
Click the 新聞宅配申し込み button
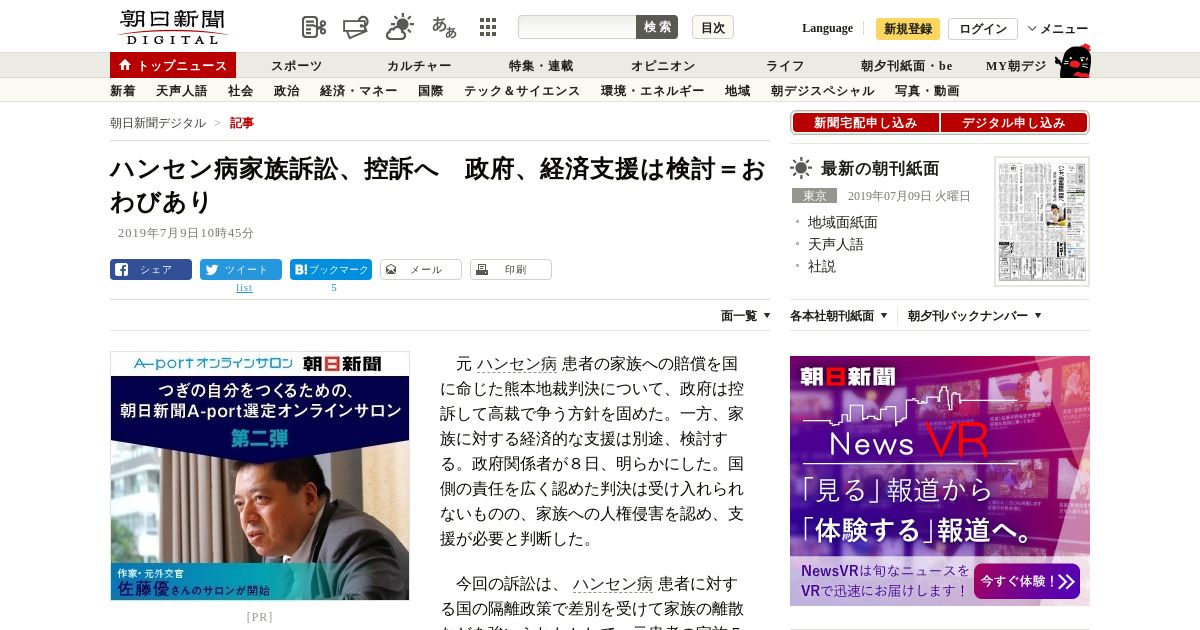pyautogui.click(x=866, y=123)
